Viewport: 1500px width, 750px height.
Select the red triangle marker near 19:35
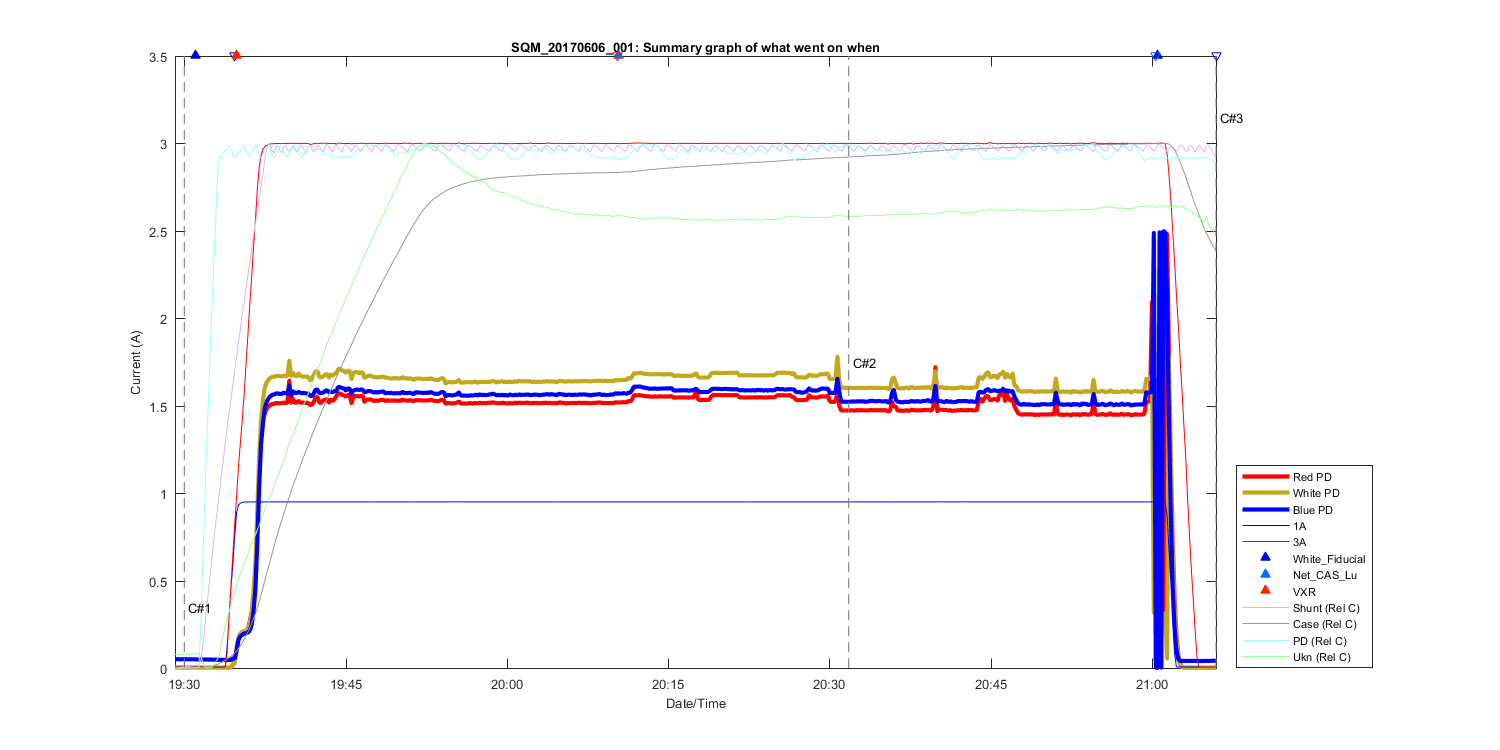(236, 55)
